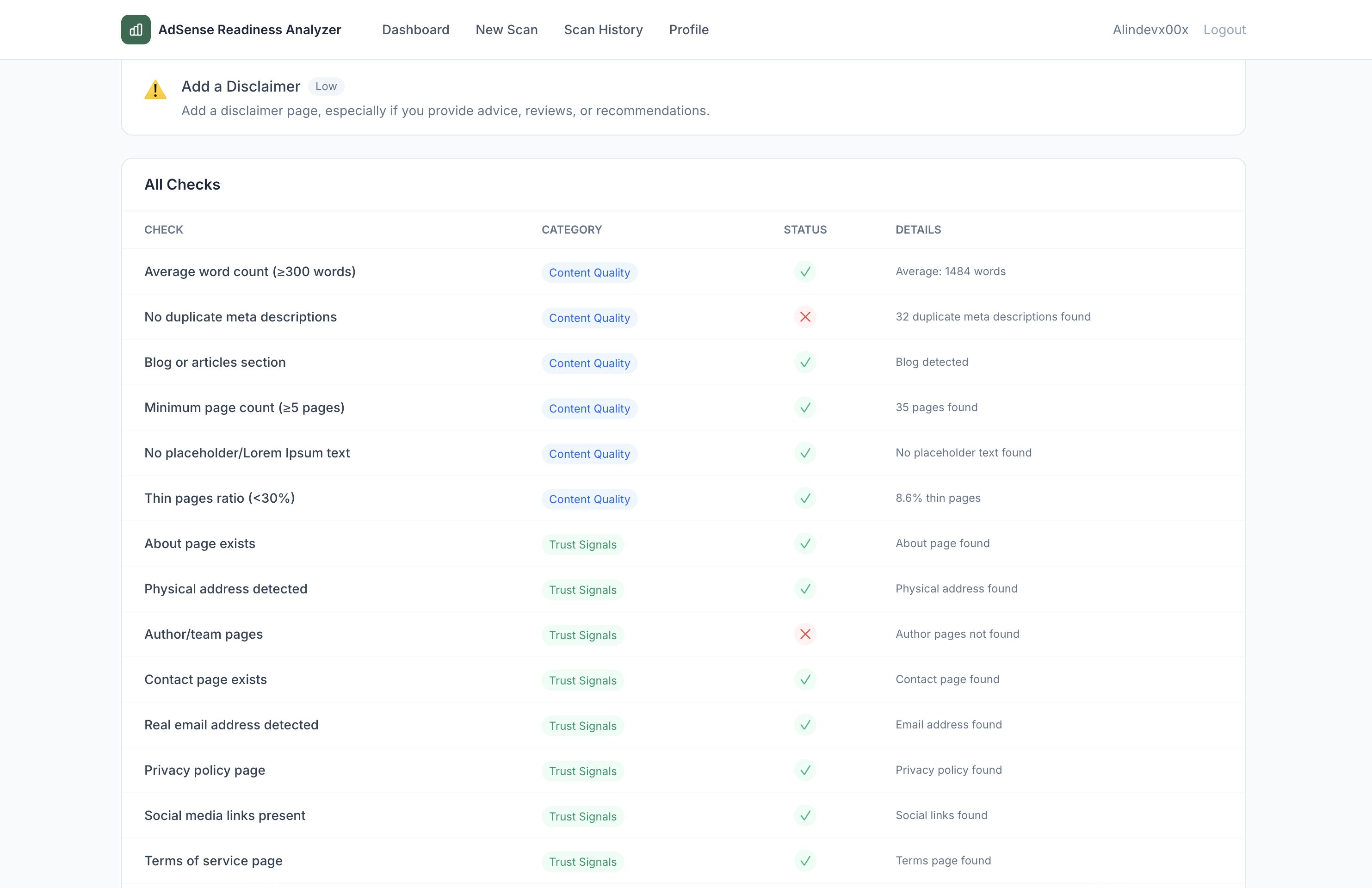Click the Content Quality tag for Minimum page count
The width and height of the screenshot is (1372, 888).
(x=588, y=408)
